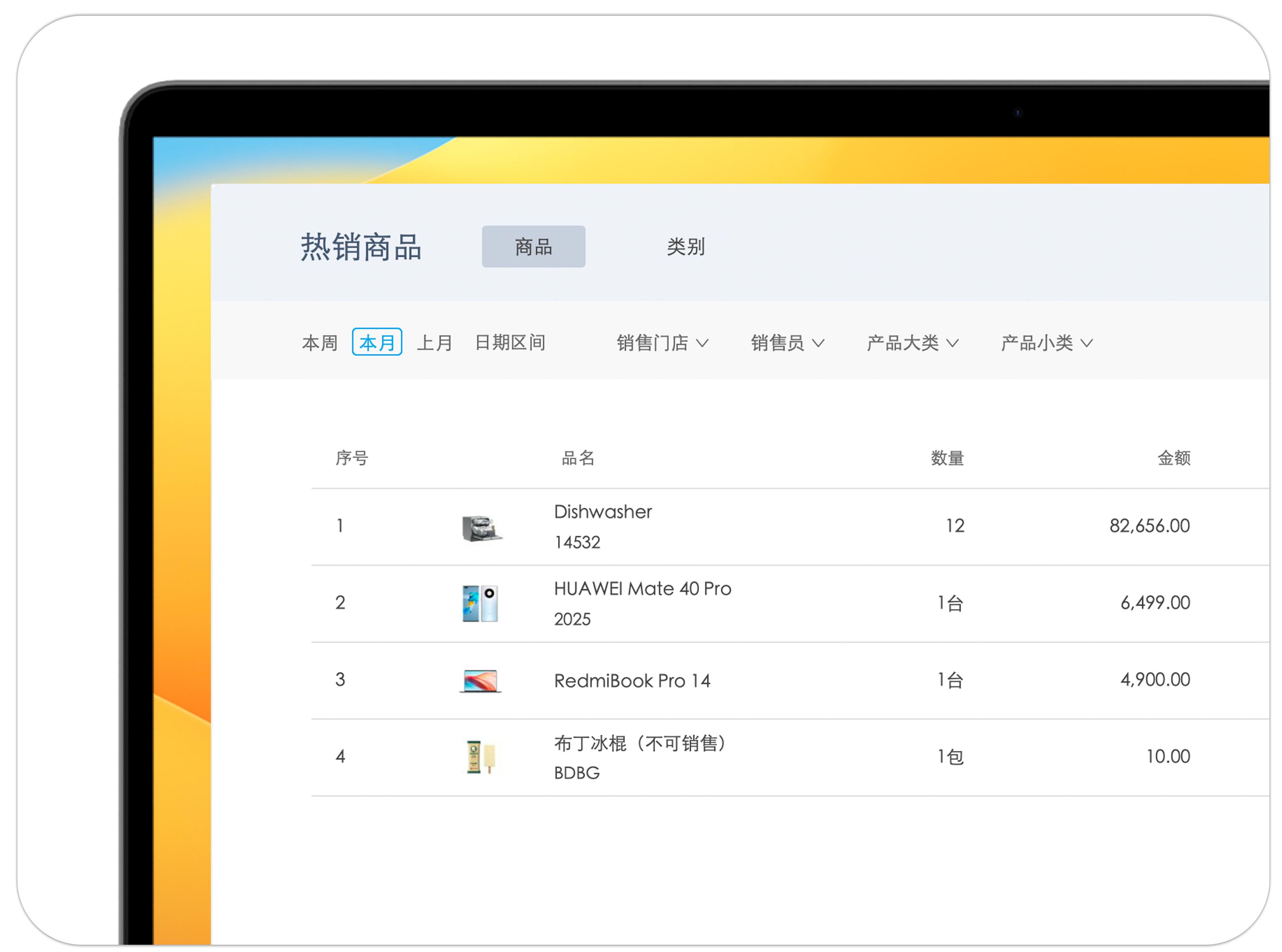Screen dimensions: 1282x952
Task: Click the 数量 column header
Action: (x=947, y=458)
